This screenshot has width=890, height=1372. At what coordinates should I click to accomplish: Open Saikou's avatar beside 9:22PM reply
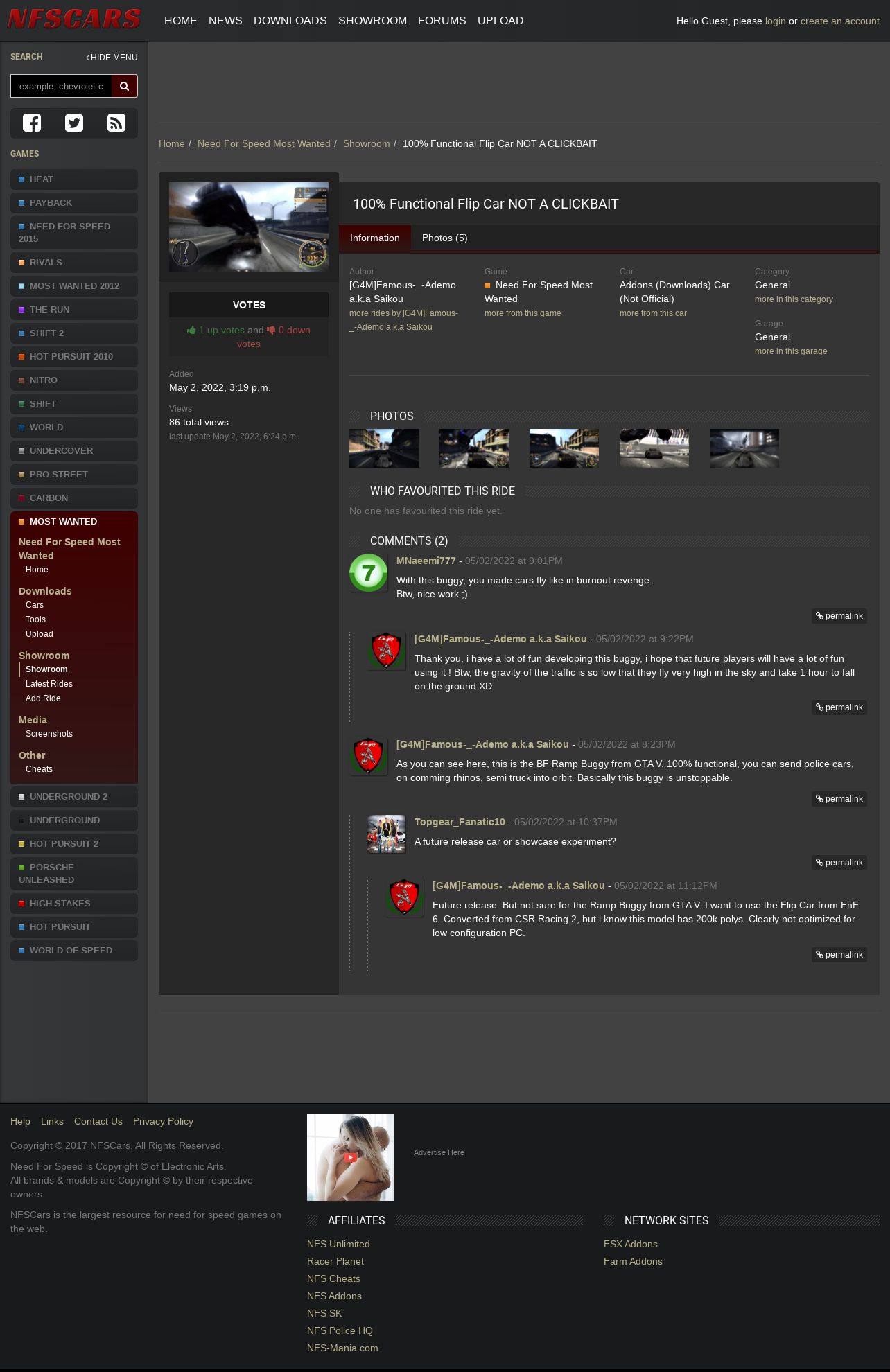point(386,651)
